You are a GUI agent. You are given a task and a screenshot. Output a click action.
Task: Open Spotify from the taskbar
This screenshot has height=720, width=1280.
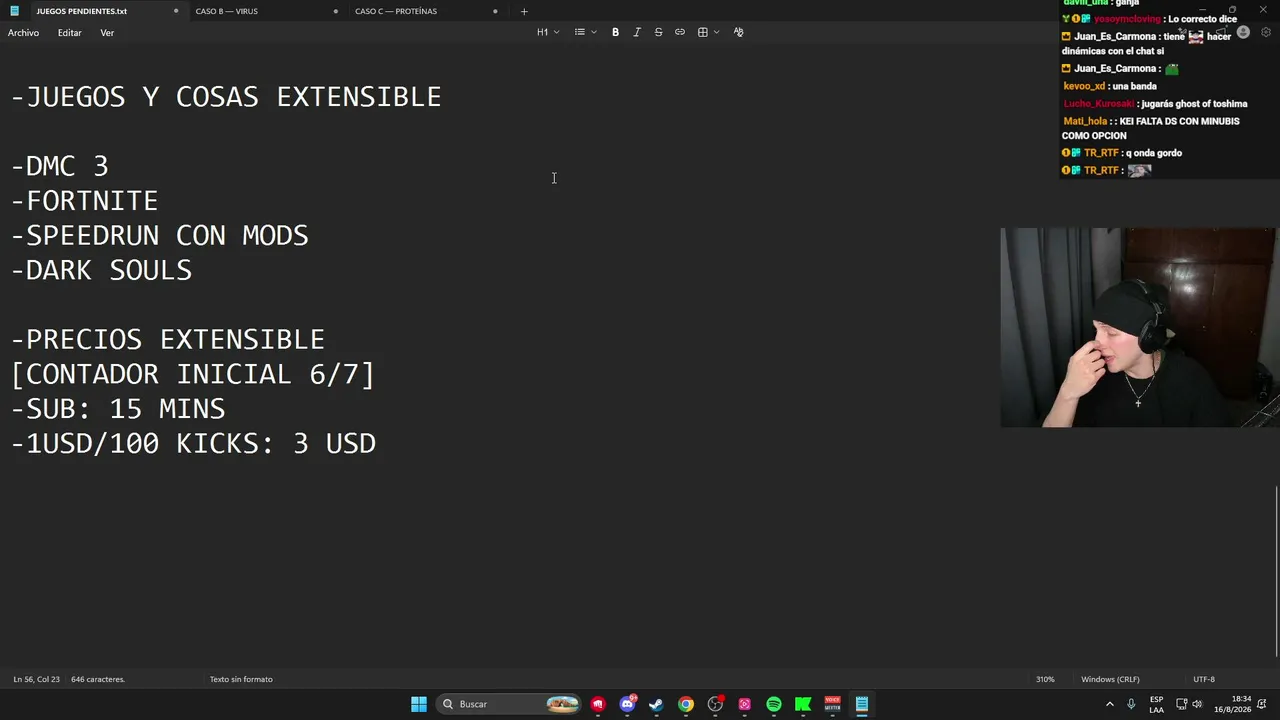[774, 704]
